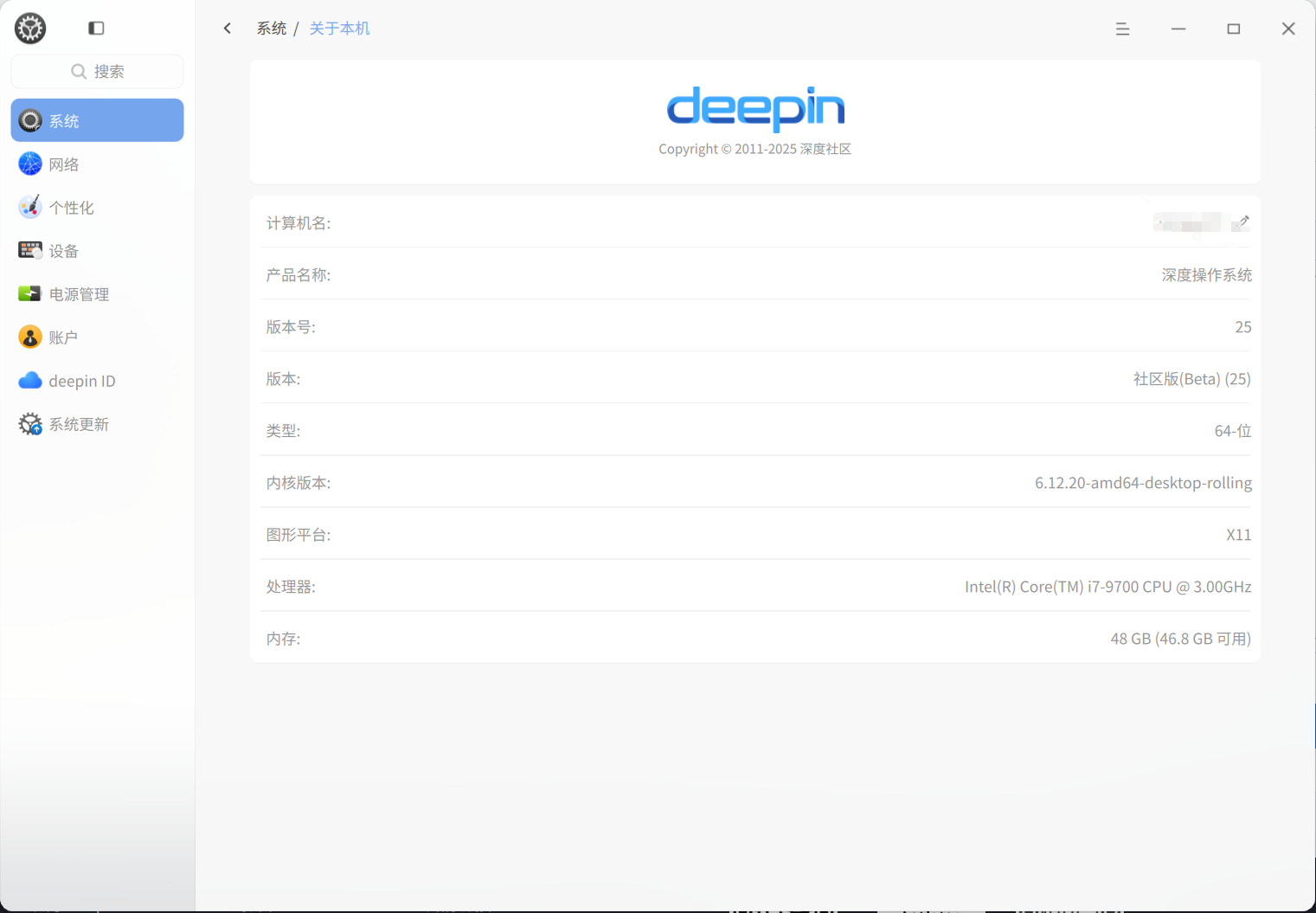Click the X11 graphics platform value
The image size is (1316, 913).
coord(1238,535)
